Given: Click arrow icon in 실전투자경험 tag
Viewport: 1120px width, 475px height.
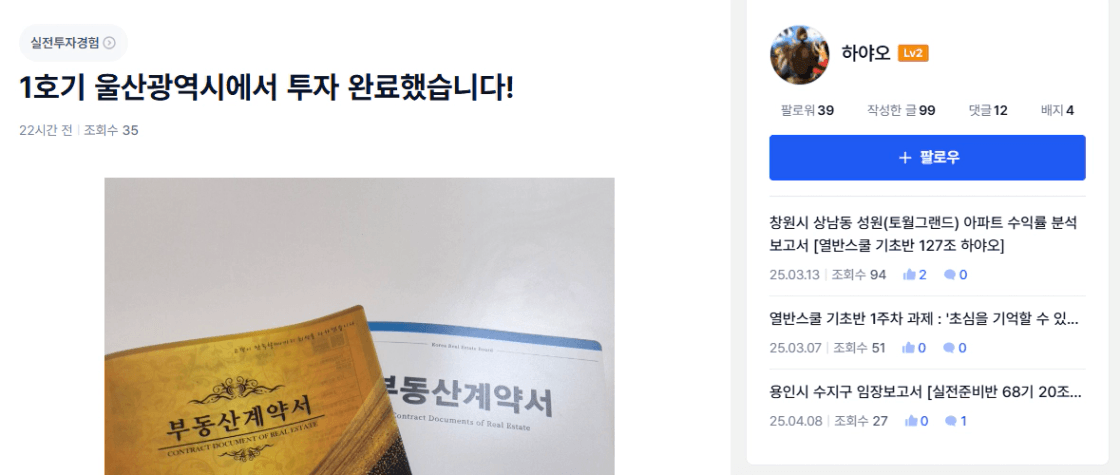Looking at the screenshot, I should click(x=109, y=43).
